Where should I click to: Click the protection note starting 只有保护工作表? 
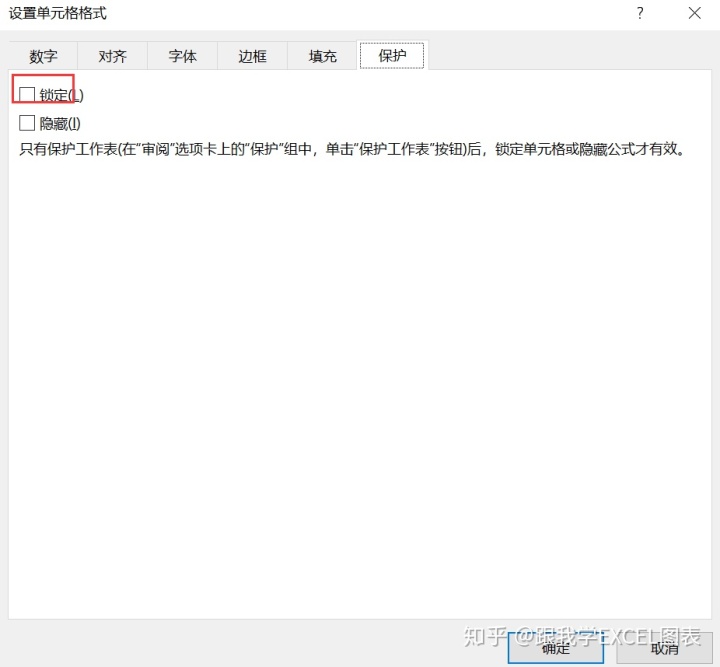click(352, 149)
